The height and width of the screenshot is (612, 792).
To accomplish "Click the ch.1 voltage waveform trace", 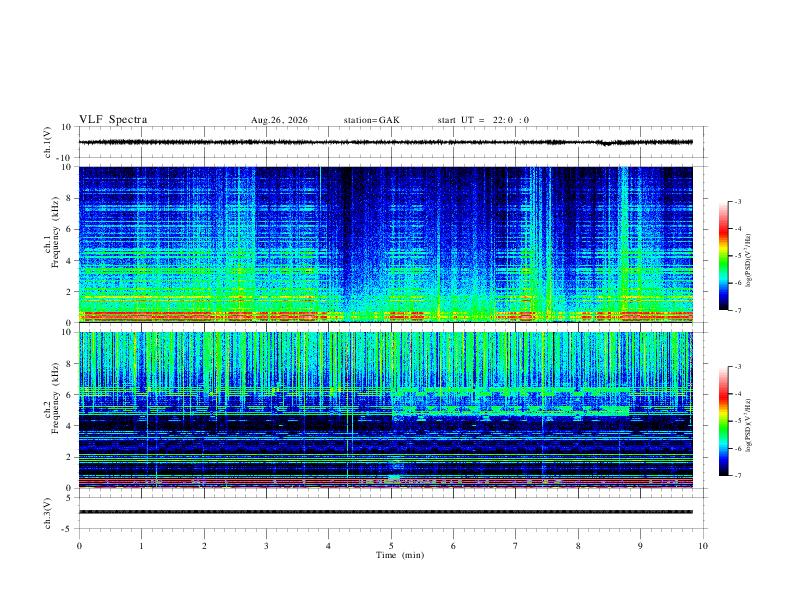I will coord(385,142).
